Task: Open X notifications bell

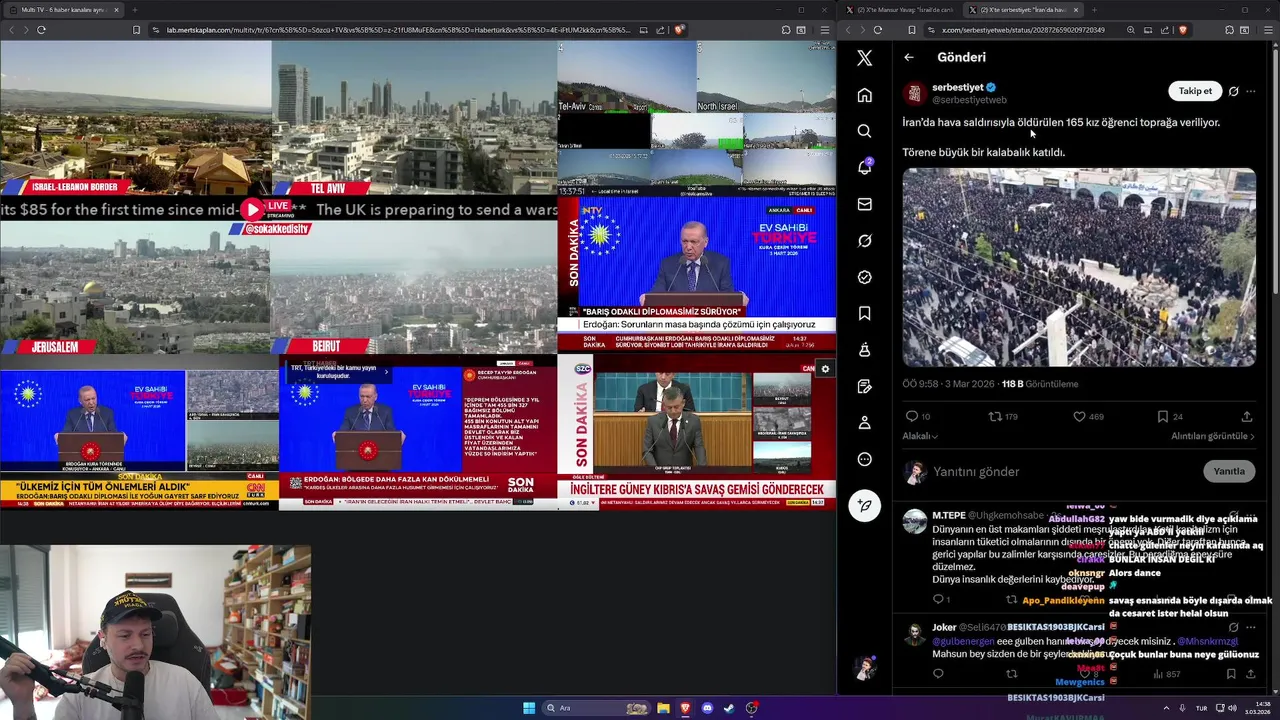Action: tap(864, 167)
